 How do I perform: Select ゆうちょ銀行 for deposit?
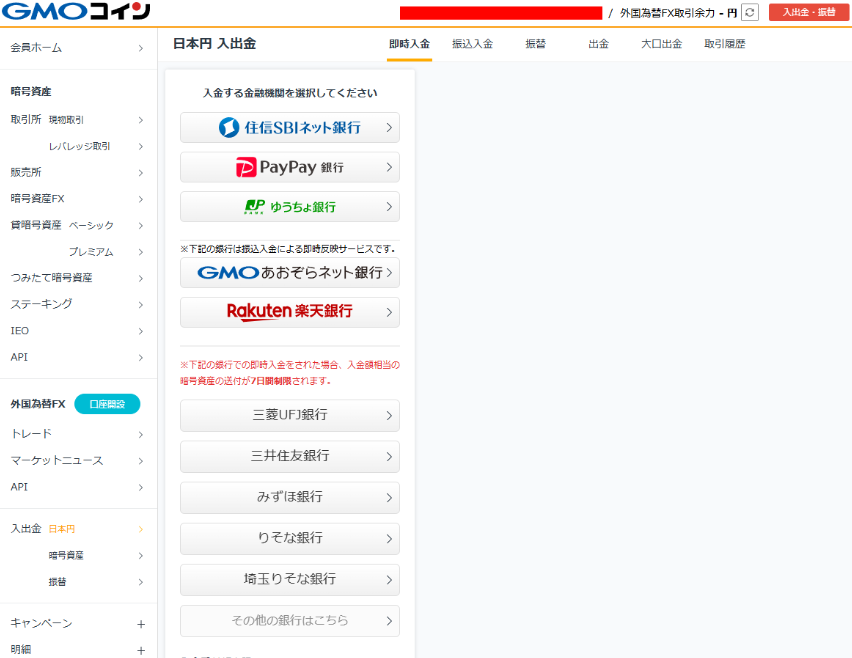(x=290, y=207)
